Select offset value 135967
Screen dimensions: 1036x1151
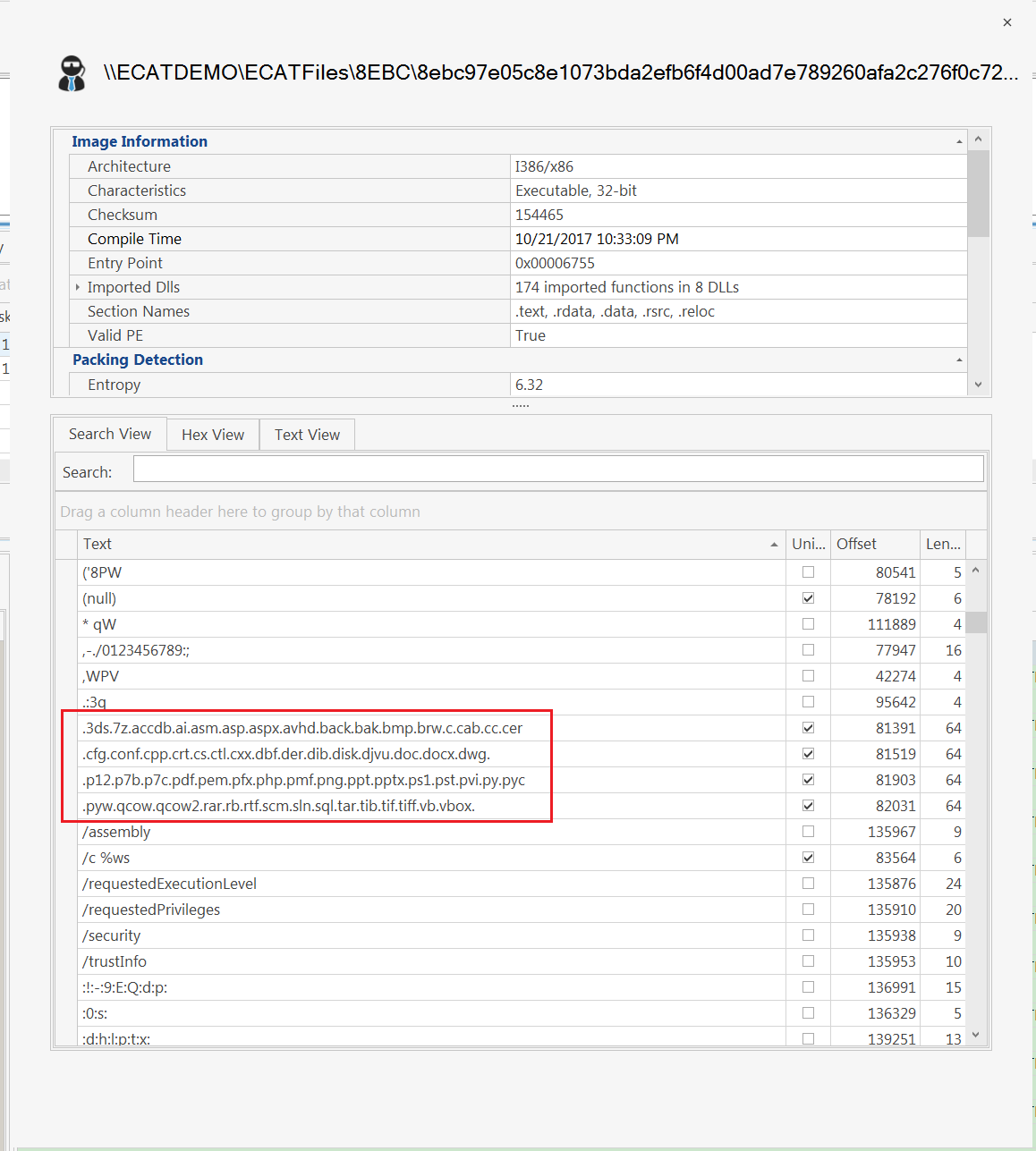pos(892,832)
